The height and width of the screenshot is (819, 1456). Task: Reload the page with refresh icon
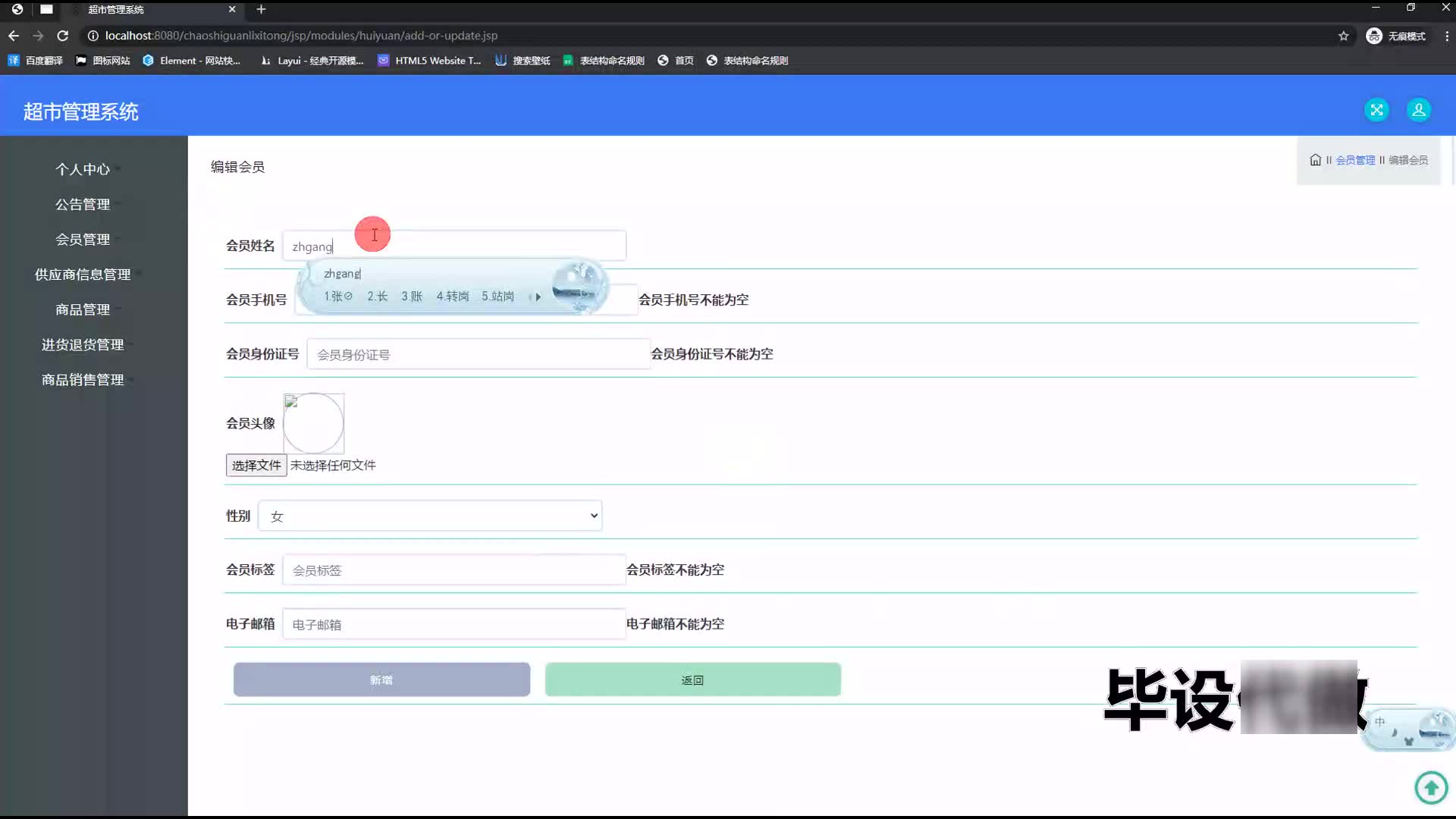point(63,36)
